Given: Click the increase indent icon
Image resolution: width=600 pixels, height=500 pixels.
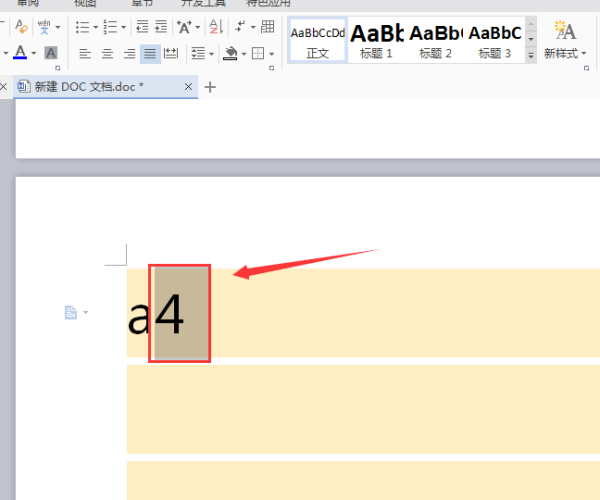Looking at the screenshot, I should [x=161, y=27].
